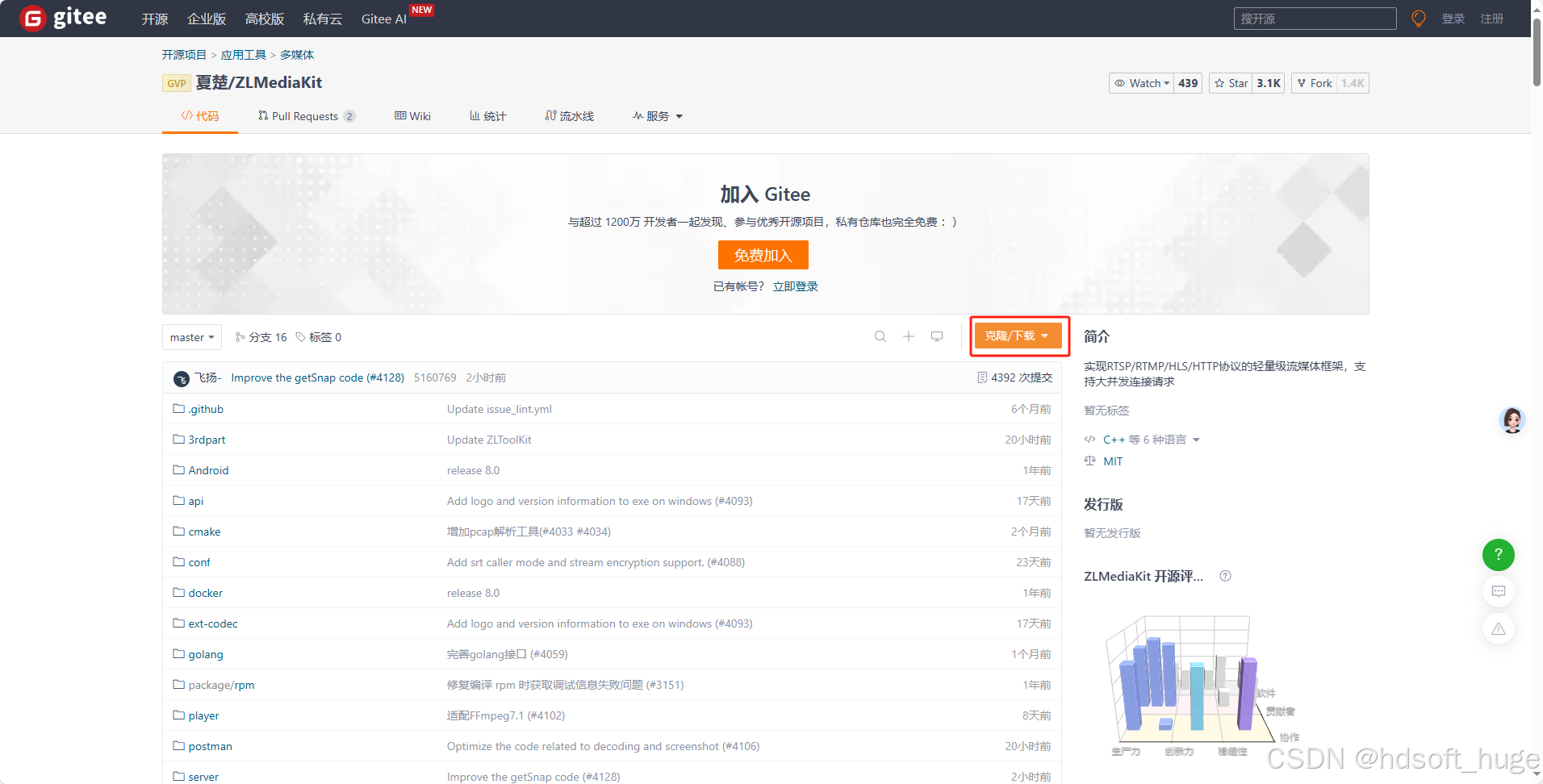The width and height of the screenshot is (1543, 784).
Task: Click the 分支 16 link
Action: click(261, 337)
